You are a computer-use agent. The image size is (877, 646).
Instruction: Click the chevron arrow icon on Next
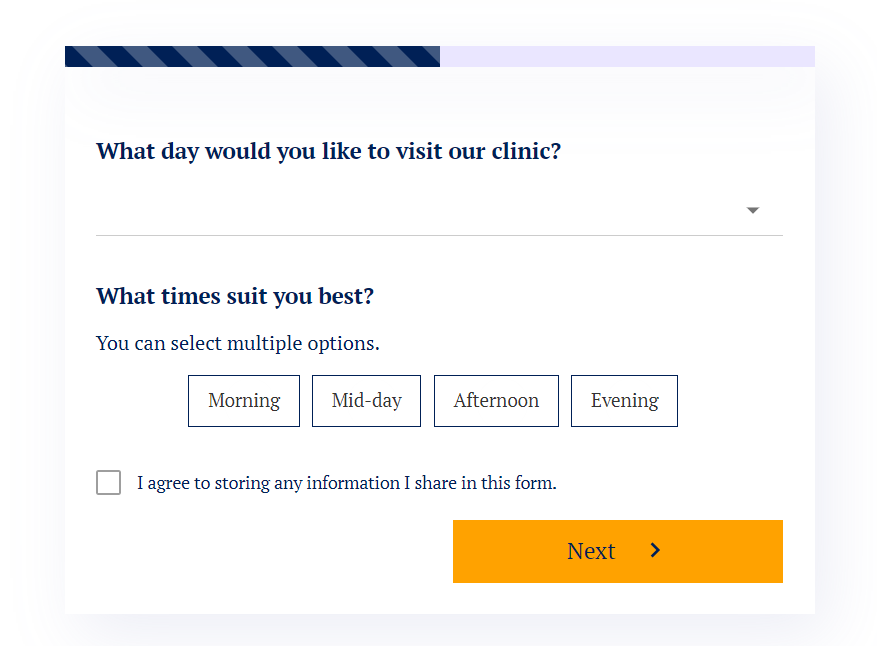click(655, 550)
